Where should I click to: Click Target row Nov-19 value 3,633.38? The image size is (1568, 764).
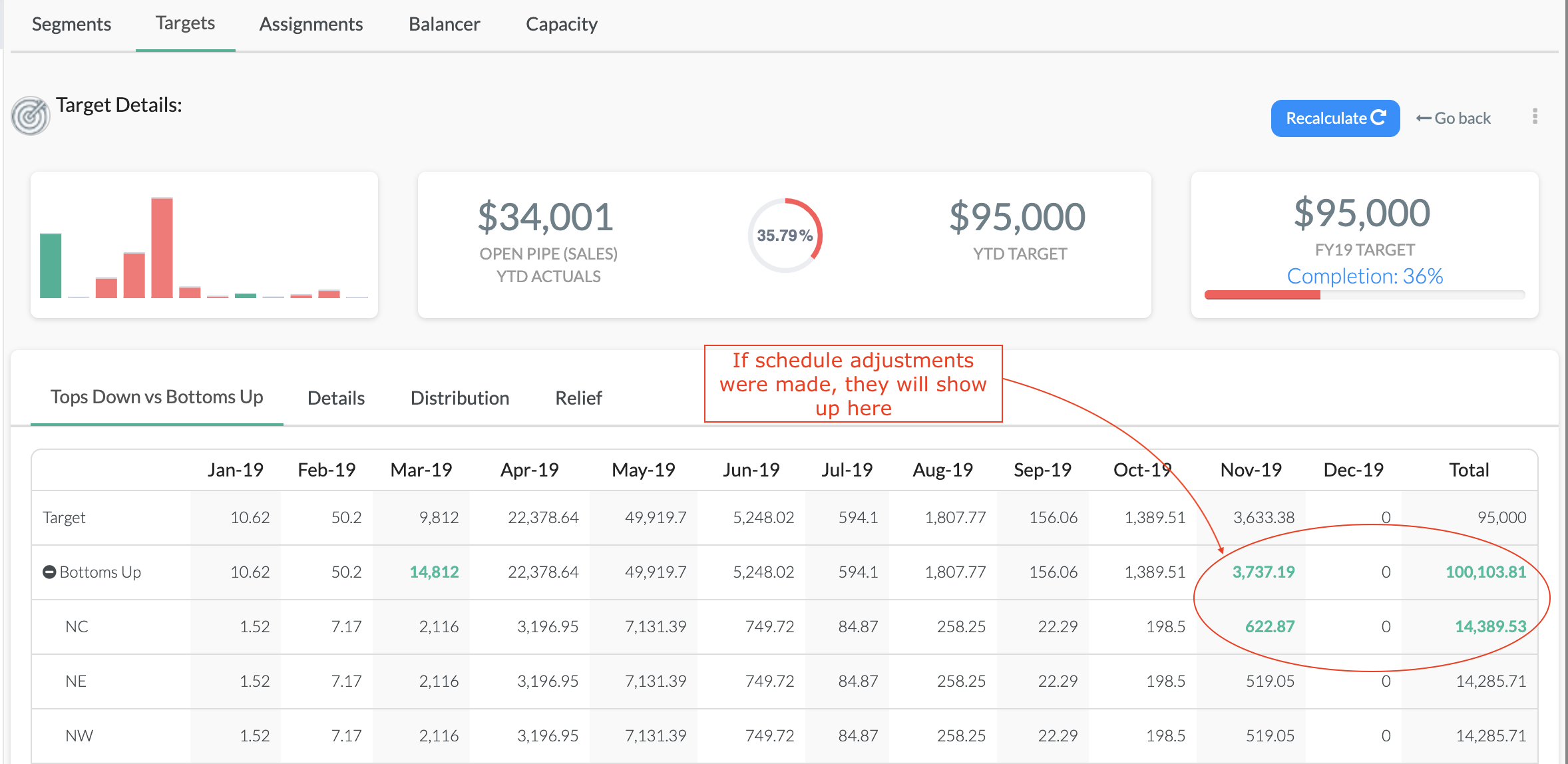(x=1264, y=517)
